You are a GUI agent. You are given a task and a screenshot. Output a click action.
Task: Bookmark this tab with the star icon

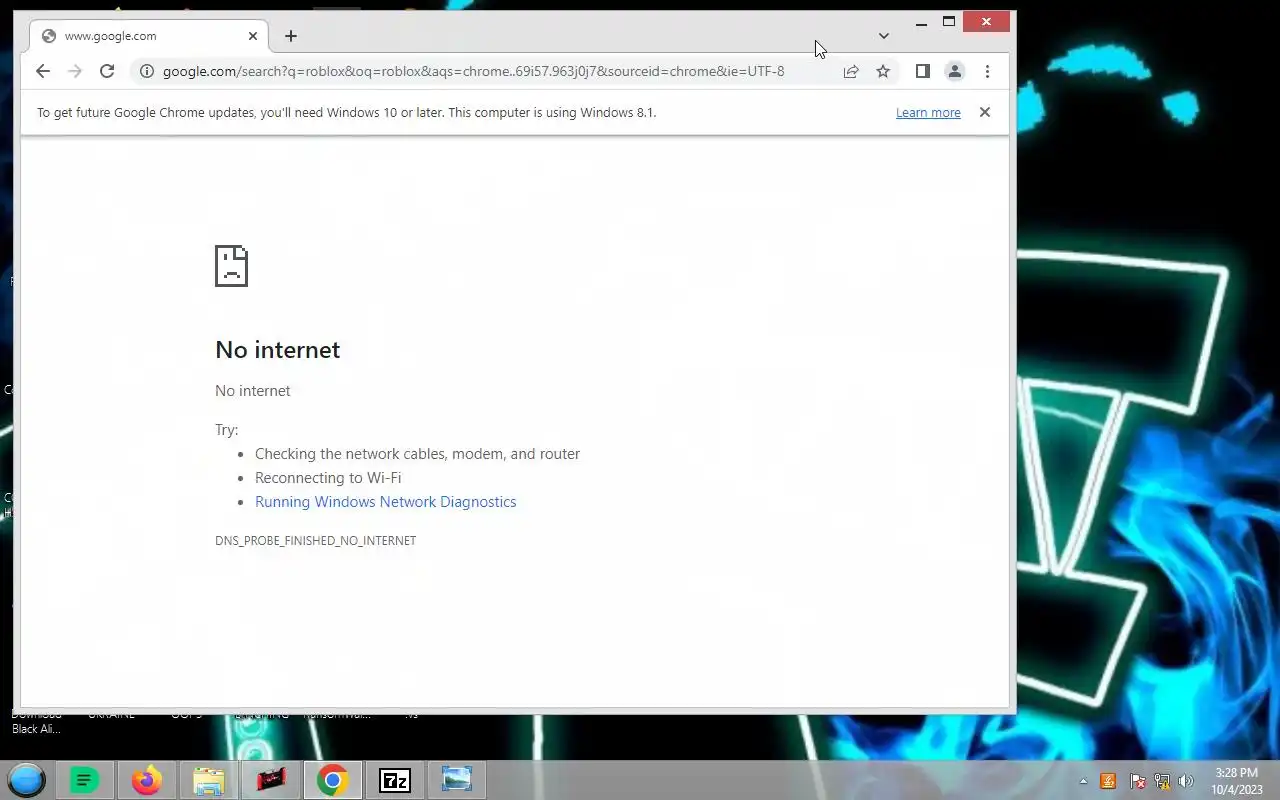point(883,71)
